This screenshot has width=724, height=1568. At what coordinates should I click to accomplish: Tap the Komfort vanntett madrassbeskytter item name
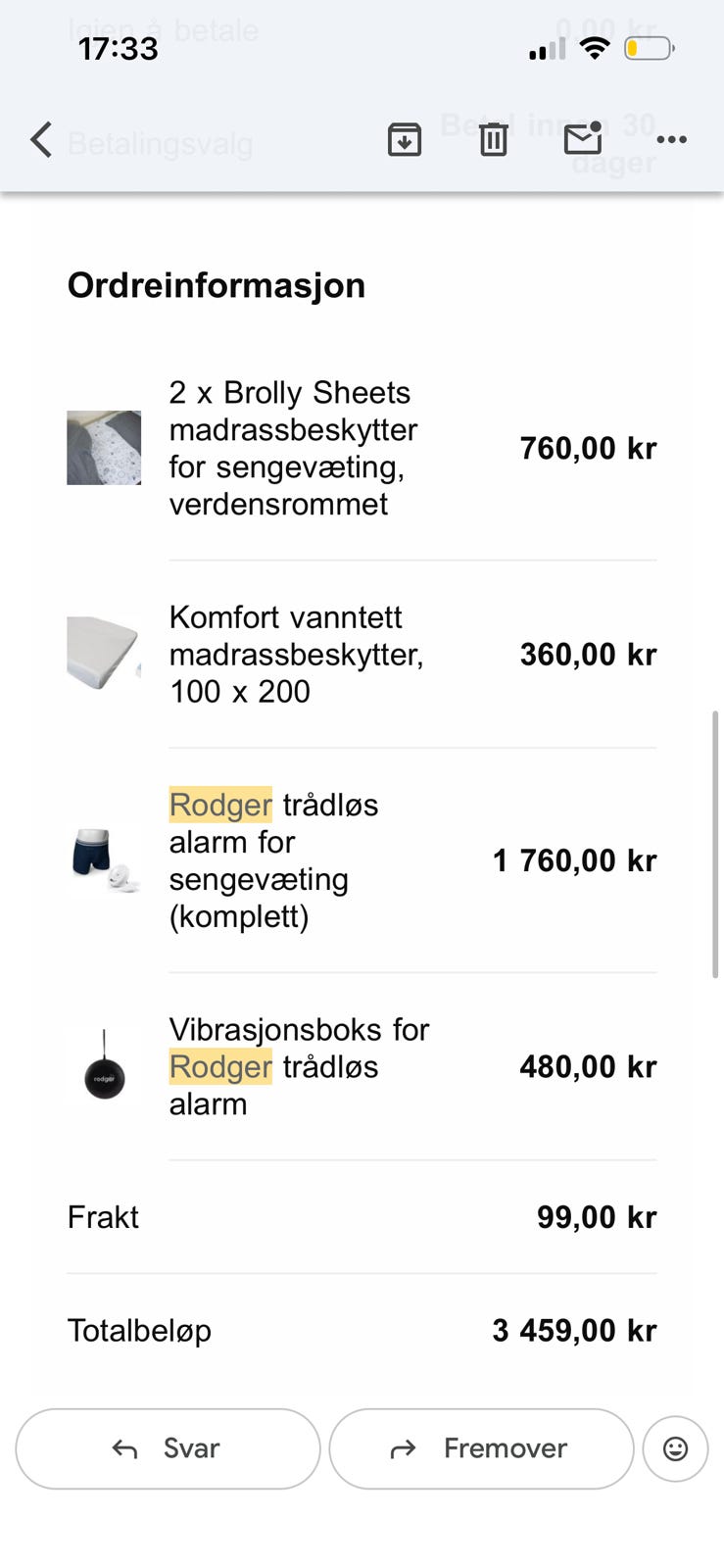[296, 654]
